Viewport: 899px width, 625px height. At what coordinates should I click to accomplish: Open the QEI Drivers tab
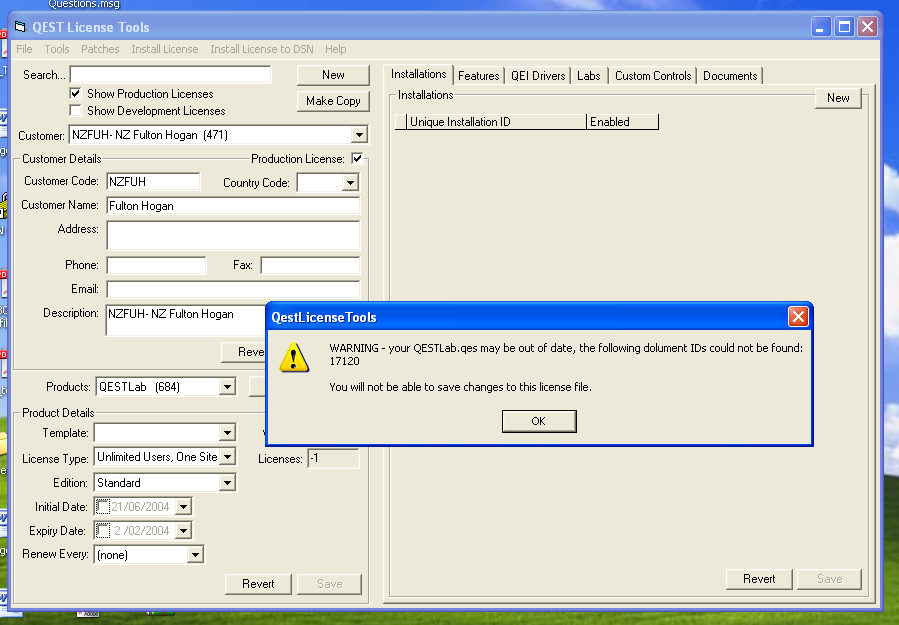tap(538, 76)
